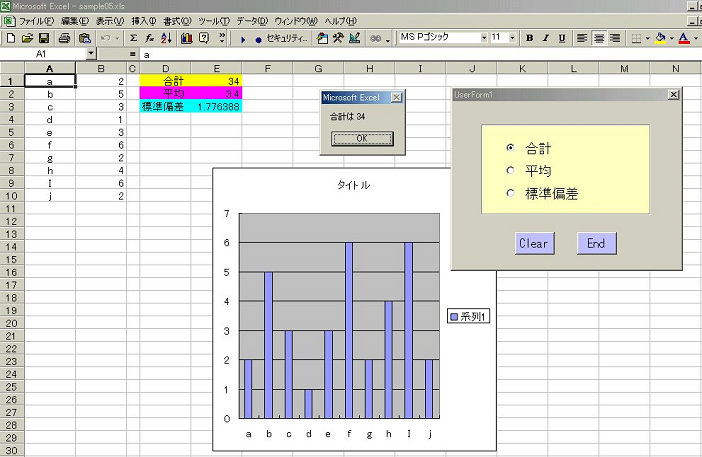Viewport: 702px width, 457px height.
Task: Click the formula bar input field
Action: pos(400,54)
